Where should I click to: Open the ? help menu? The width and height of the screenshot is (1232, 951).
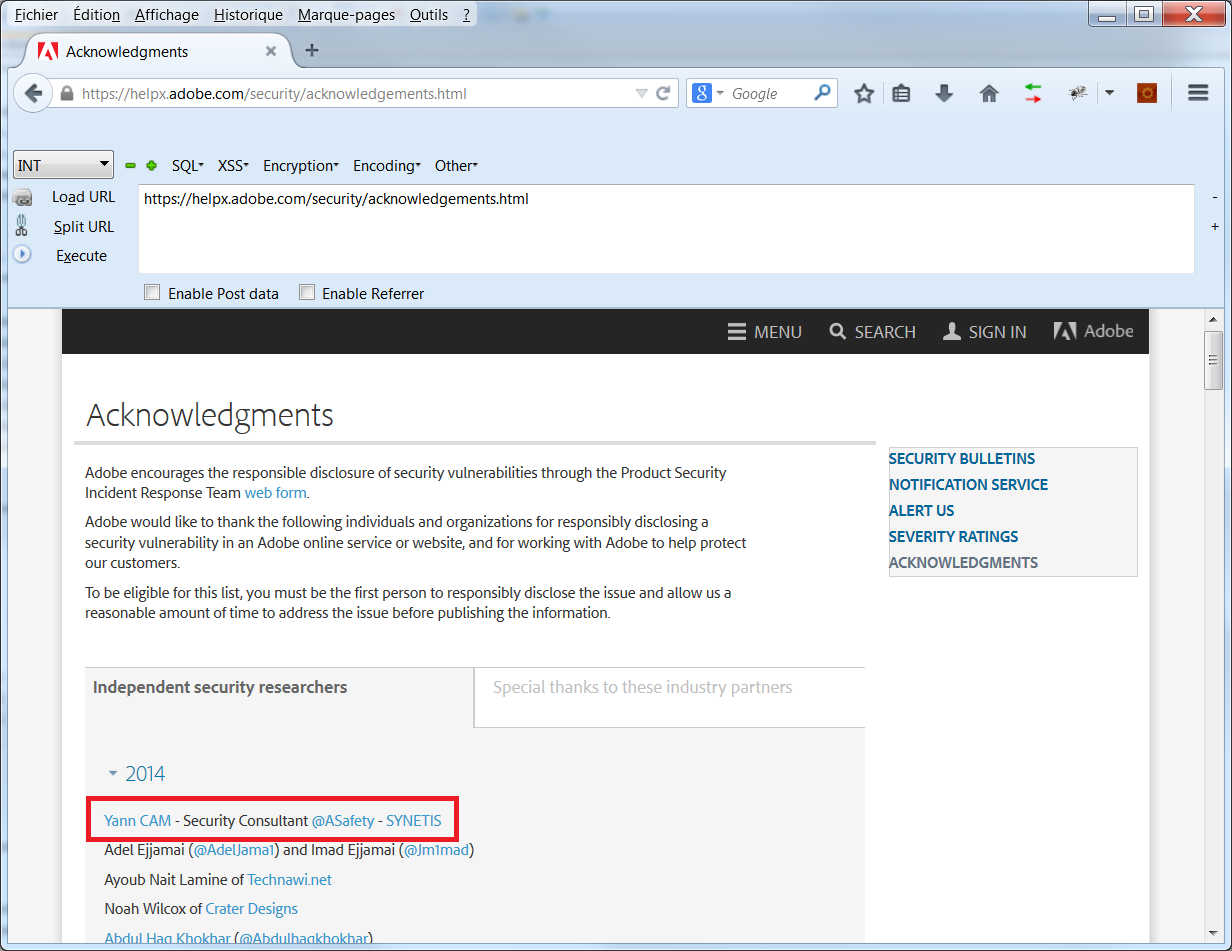(466, 14)
